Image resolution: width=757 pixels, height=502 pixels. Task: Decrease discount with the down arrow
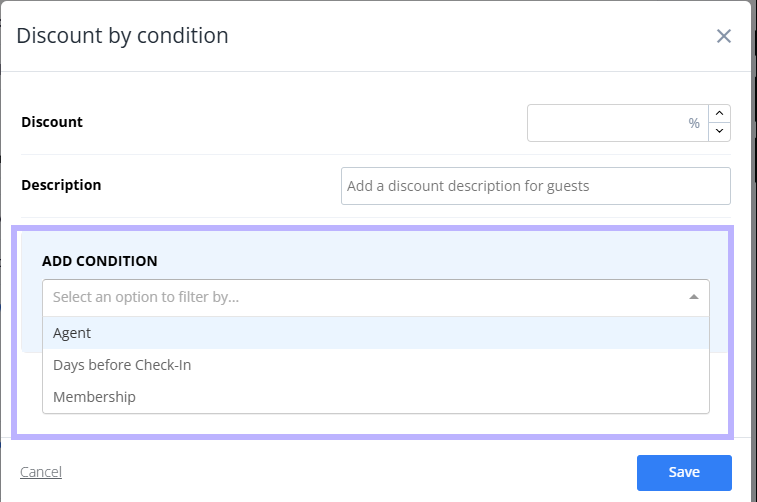(719, 132)
